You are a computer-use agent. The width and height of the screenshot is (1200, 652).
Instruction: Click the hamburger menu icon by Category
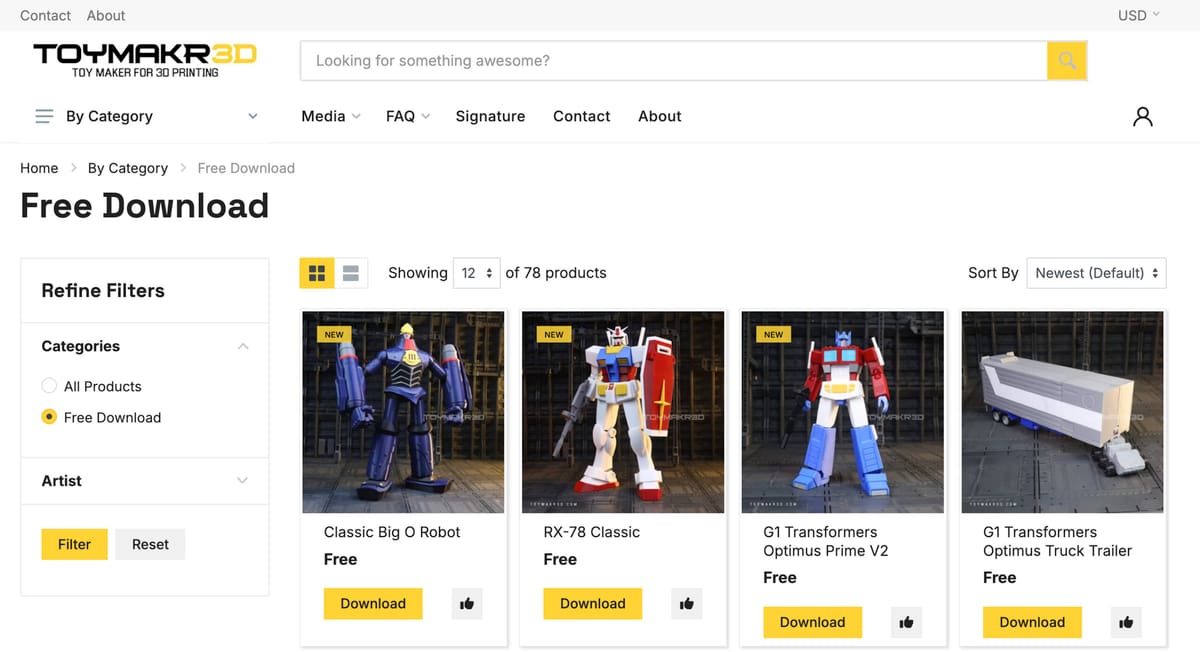coord(44,116)
